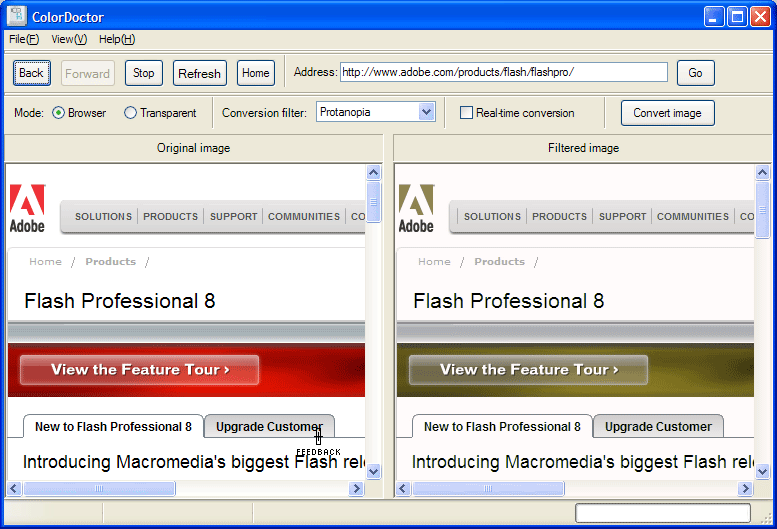Click scroll right arrow of Original image pane
Viewport: 777px width, 529px height.
coord(356,488)
